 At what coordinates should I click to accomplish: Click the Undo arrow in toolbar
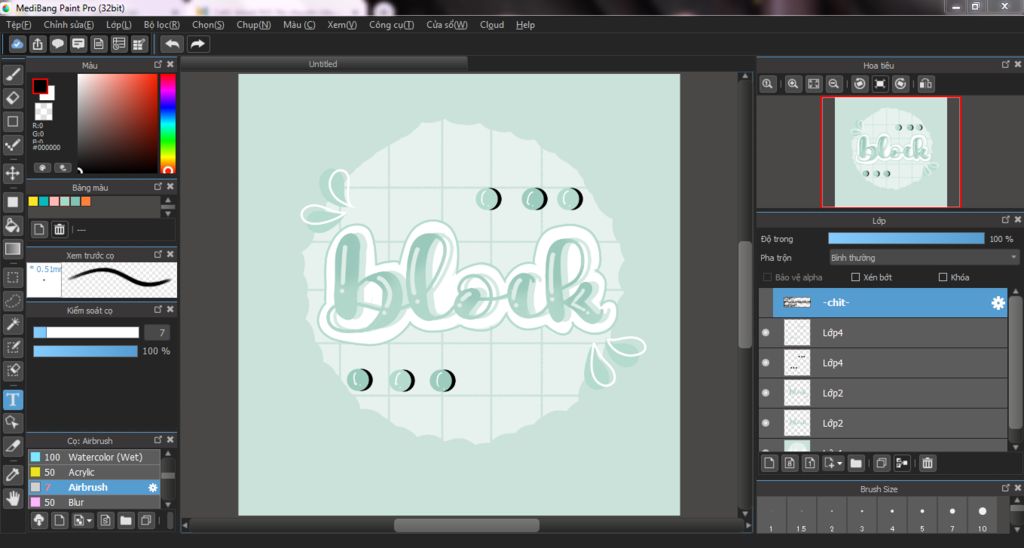tap(172, 44)
